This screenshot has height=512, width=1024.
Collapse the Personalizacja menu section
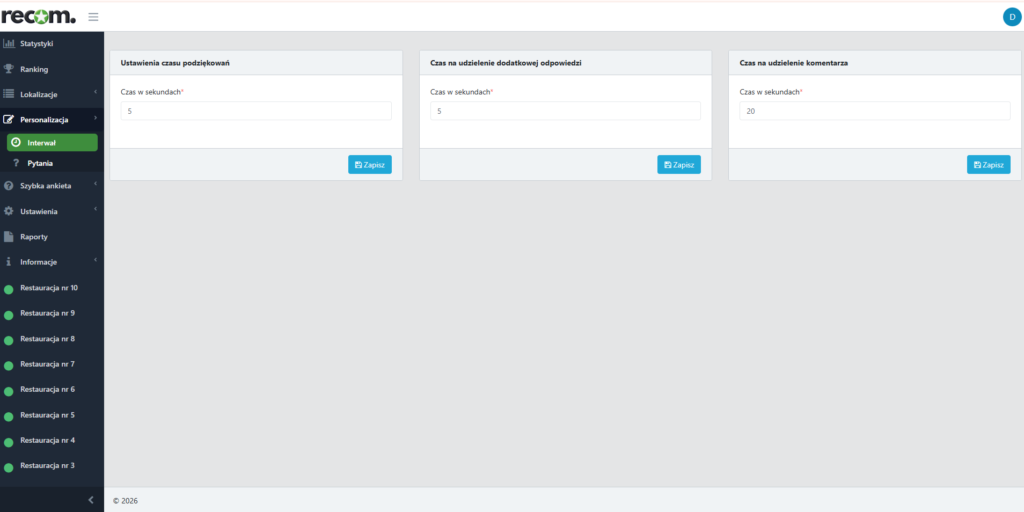(50, 119)
